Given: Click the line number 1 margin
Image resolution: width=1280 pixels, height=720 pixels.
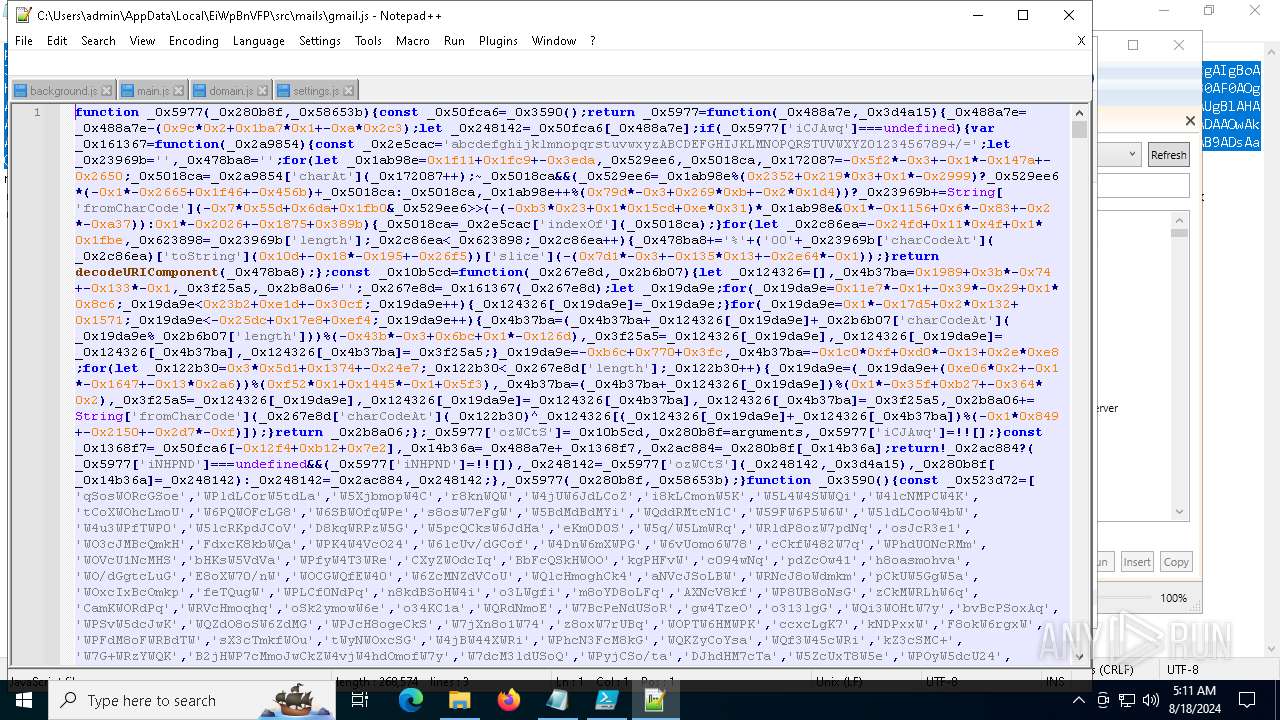Looking at the screenshot, I should [37, 112].
